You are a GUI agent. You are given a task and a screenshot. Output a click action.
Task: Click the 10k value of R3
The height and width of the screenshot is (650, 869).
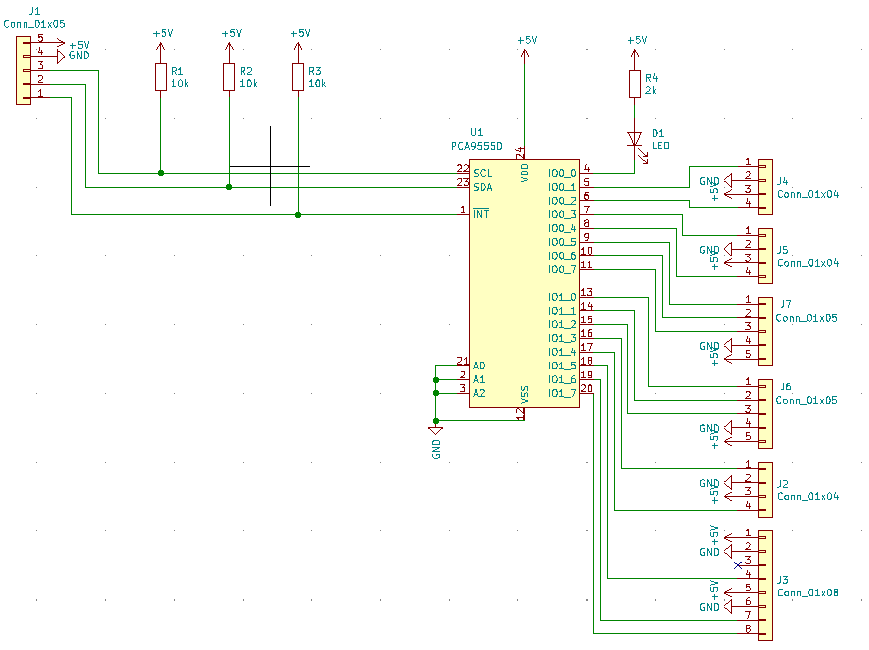[x=317, y=84]
